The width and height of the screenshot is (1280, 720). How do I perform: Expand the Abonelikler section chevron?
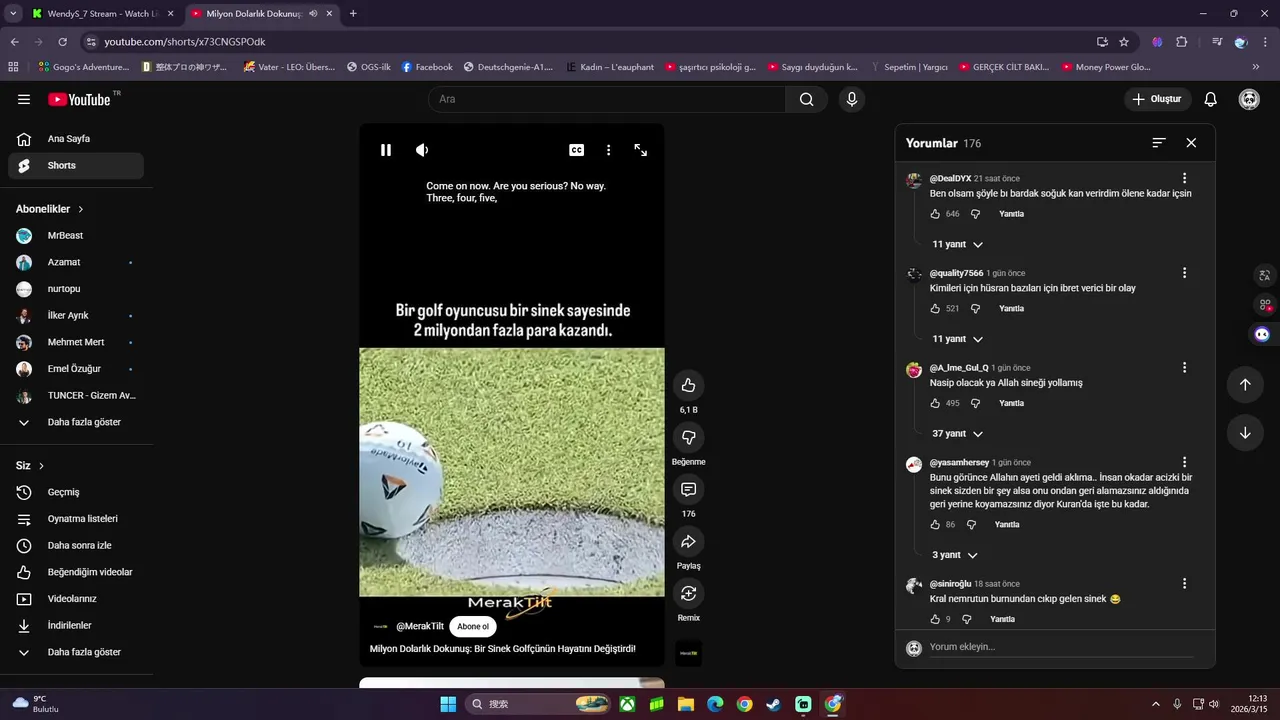coord(81,209)
